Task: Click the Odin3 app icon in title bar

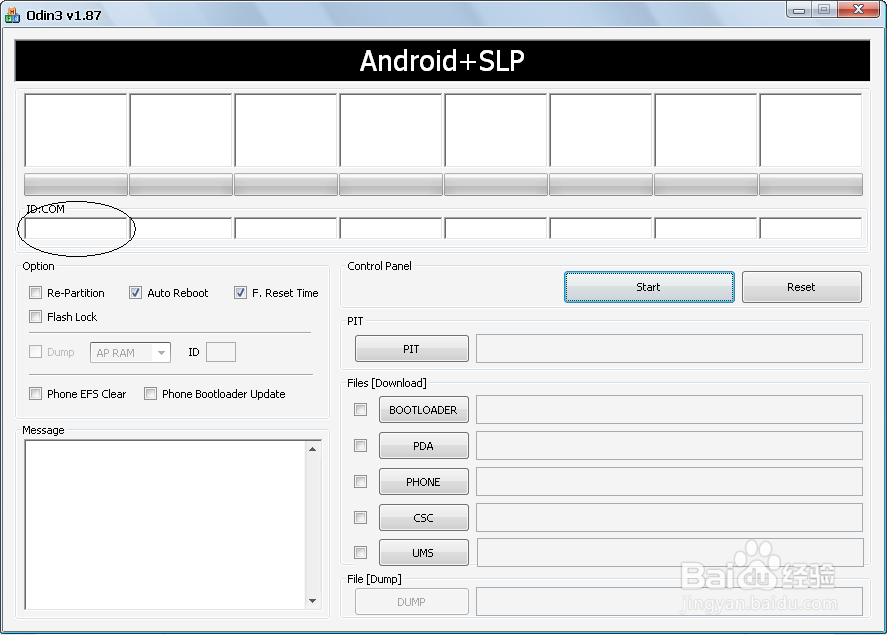Action: click(x=13, y=15)
